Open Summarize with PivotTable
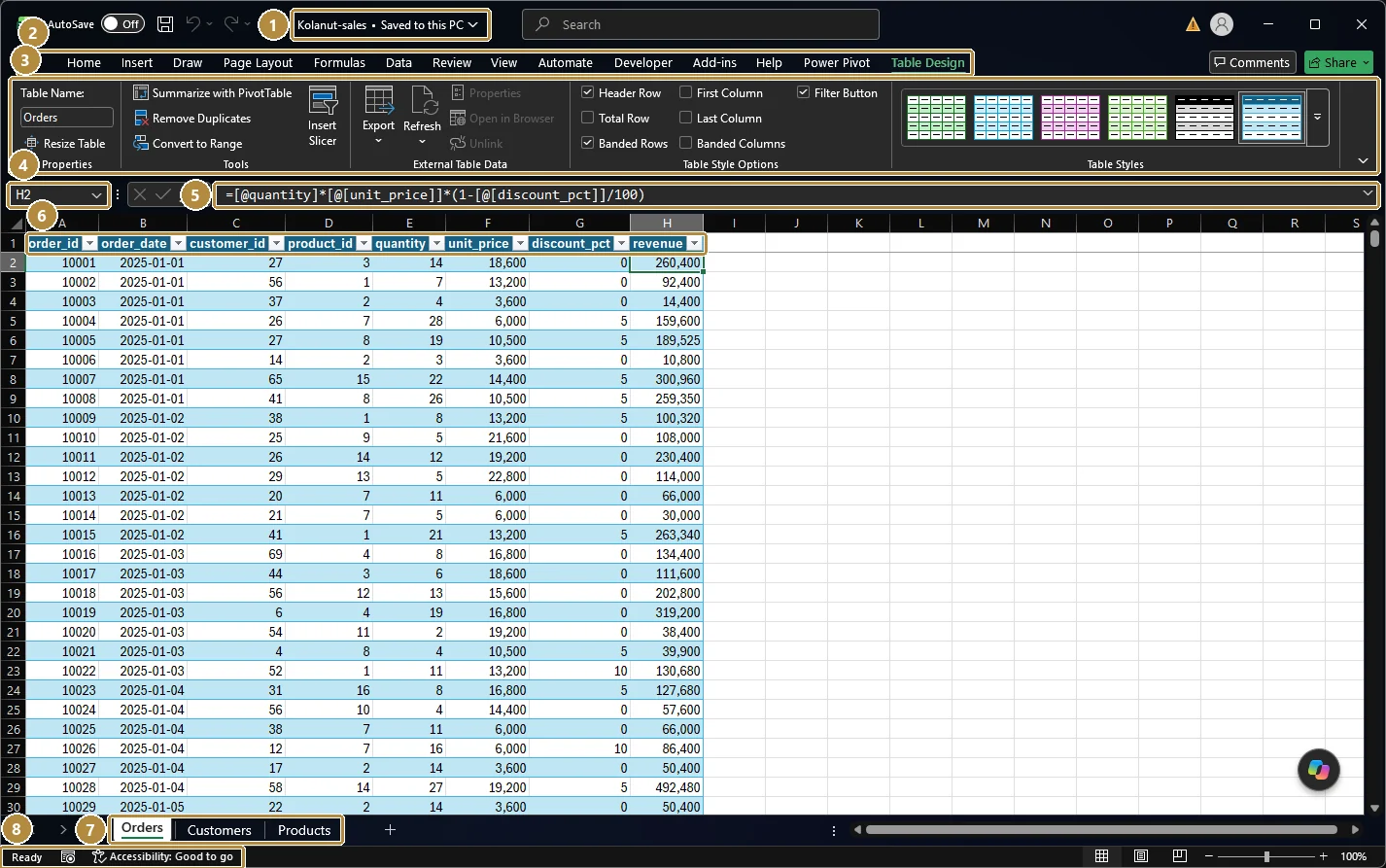 212,92
